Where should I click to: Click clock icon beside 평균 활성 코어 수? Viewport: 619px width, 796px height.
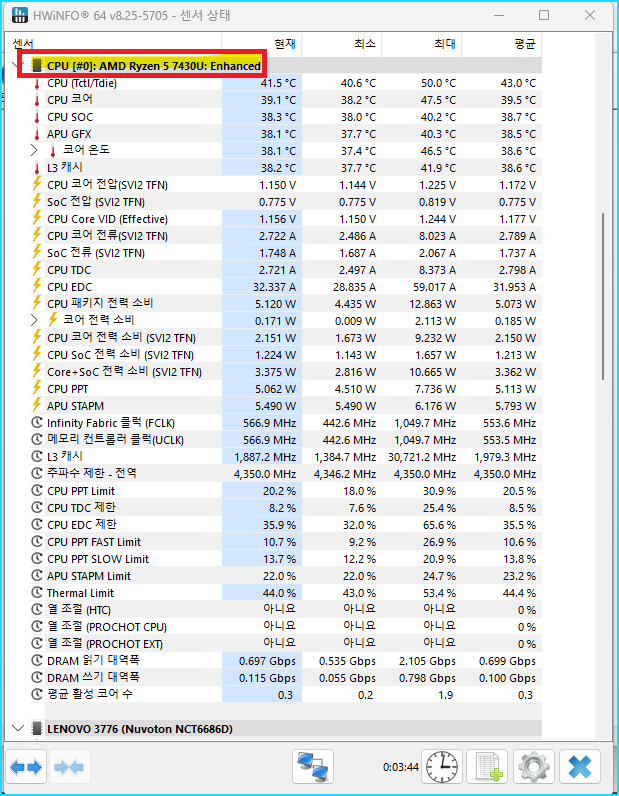pyautogui.click(x=37, y=695)
